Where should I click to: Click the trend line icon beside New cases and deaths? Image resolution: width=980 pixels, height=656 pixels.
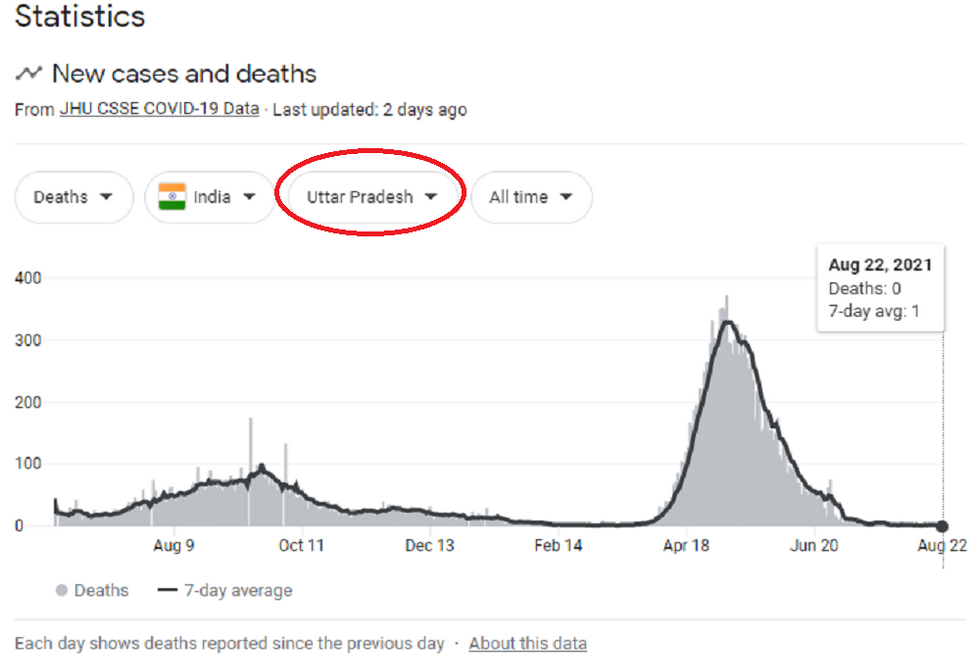pyautogui.click(x=29, y=73)
